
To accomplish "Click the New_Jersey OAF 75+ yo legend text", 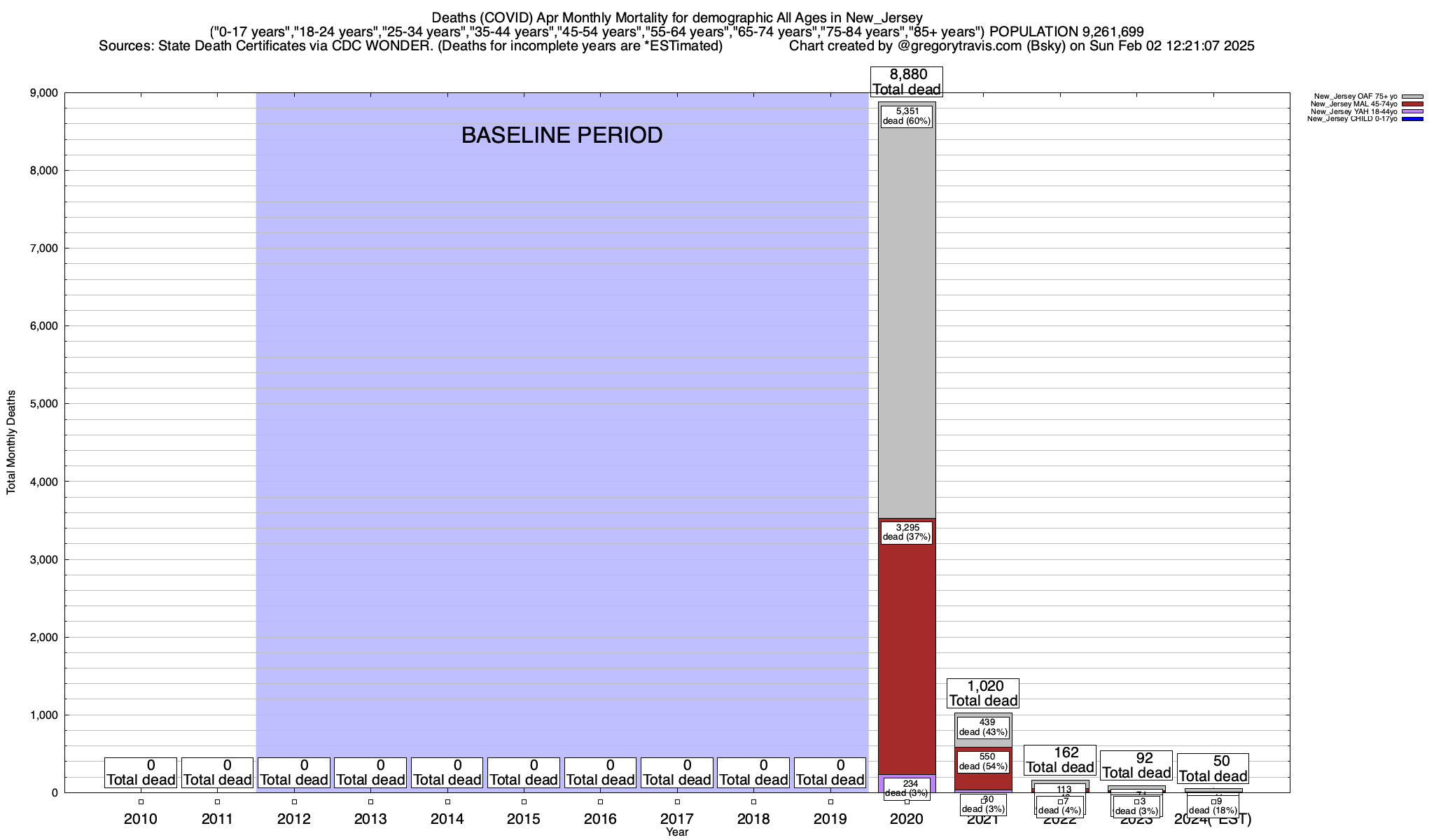I will click(1355, 97).
